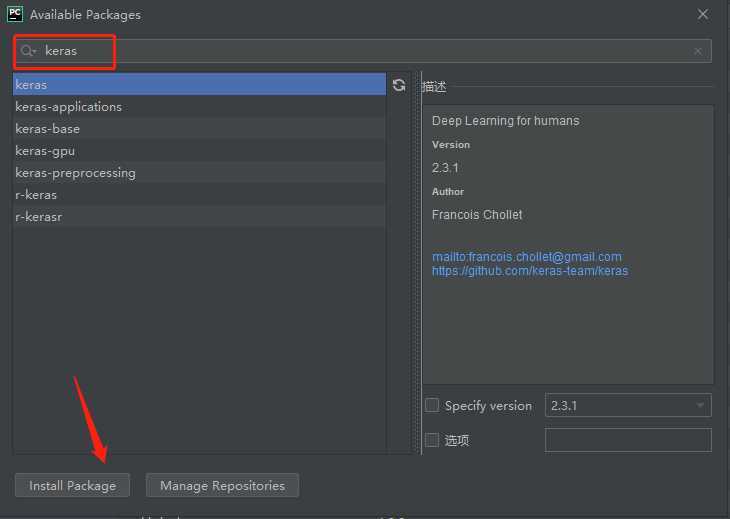Focus the package search field containing keras

(363, 51)
